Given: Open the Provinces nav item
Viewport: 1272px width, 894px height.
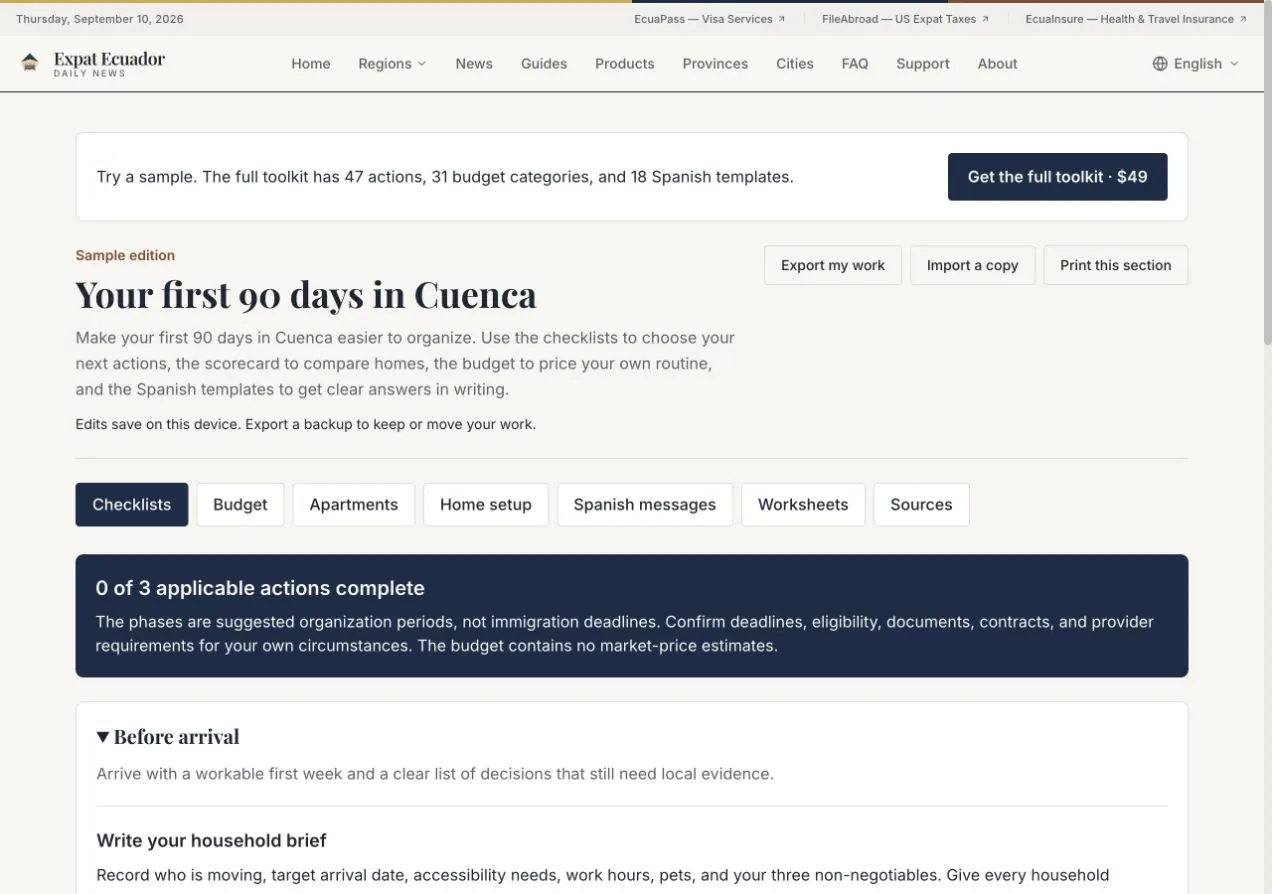Looking at the screenshot, I should 715,63.
